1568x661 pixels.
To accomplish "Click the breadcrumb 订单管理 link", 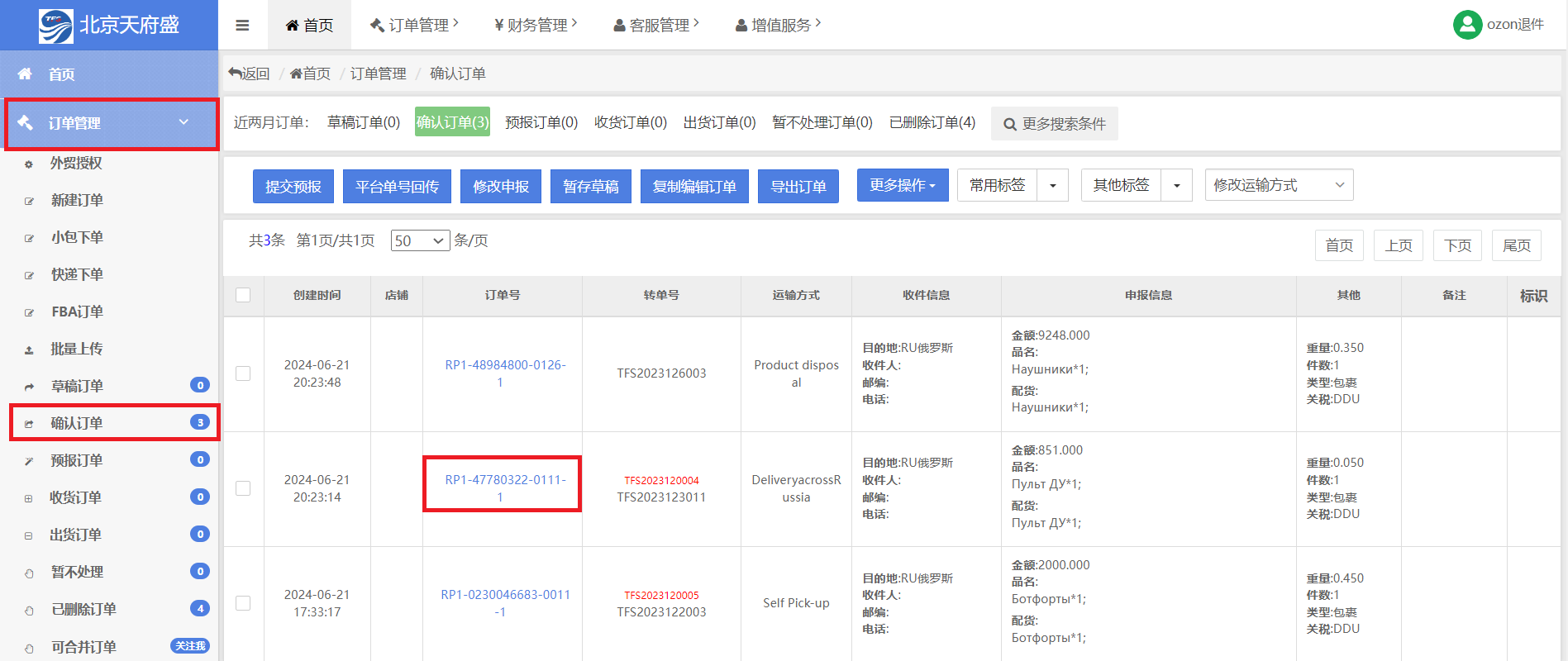I will [x=379, y=74].
